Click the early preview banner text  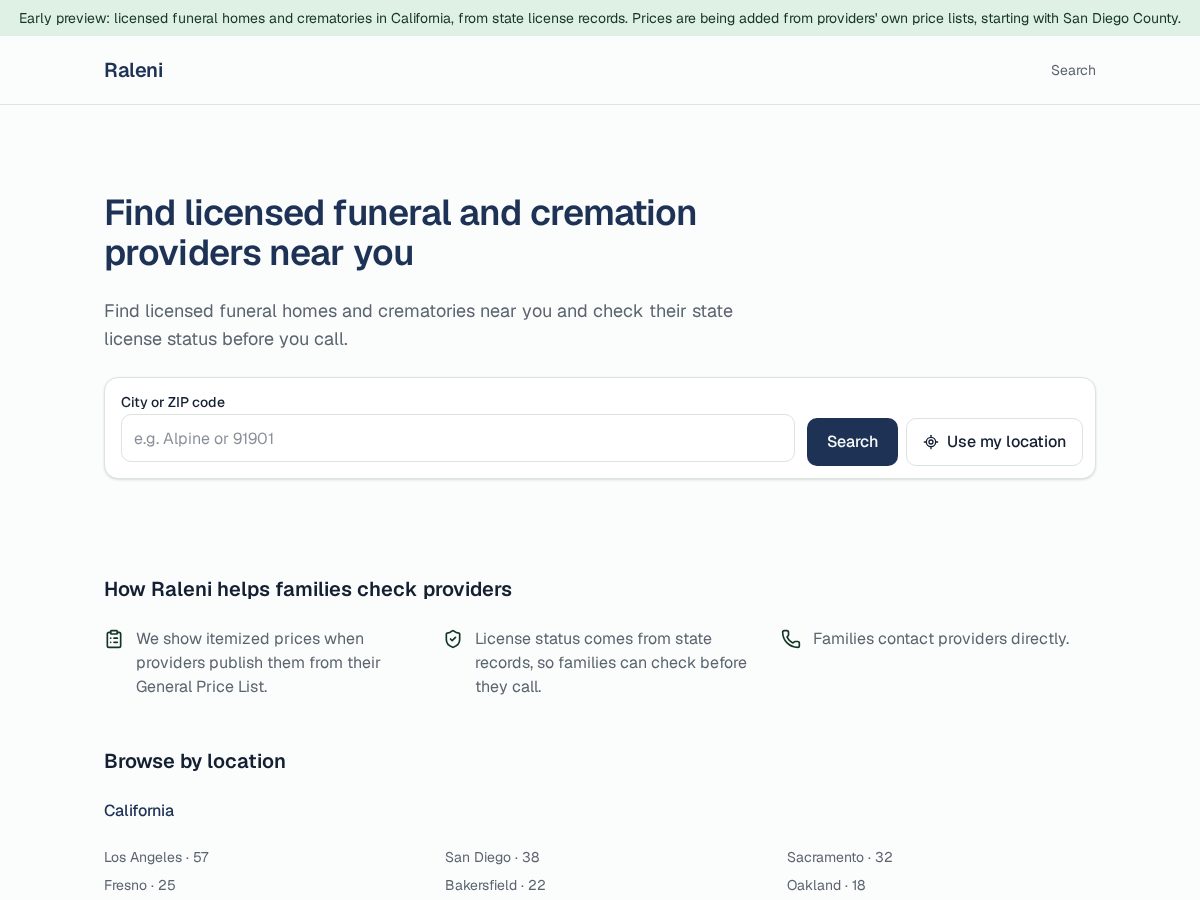pos(600,18)
